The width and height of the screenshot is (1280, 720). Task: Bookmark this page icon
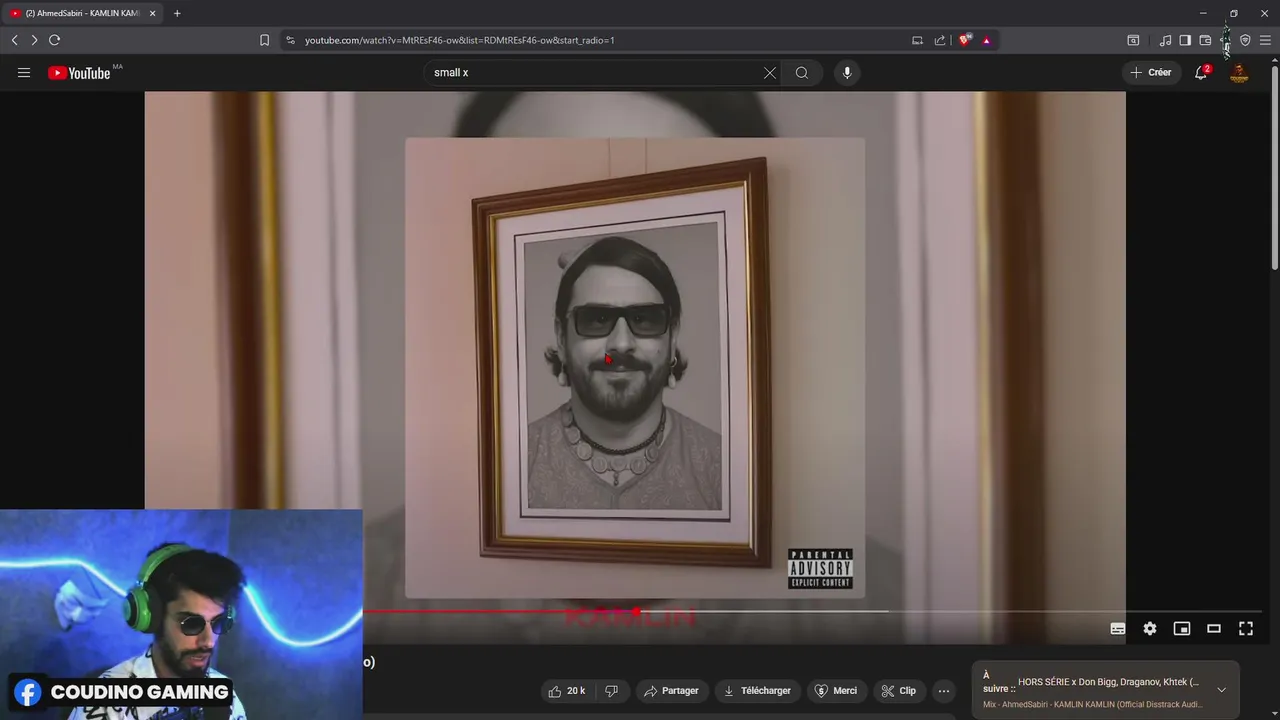point(264,40)
